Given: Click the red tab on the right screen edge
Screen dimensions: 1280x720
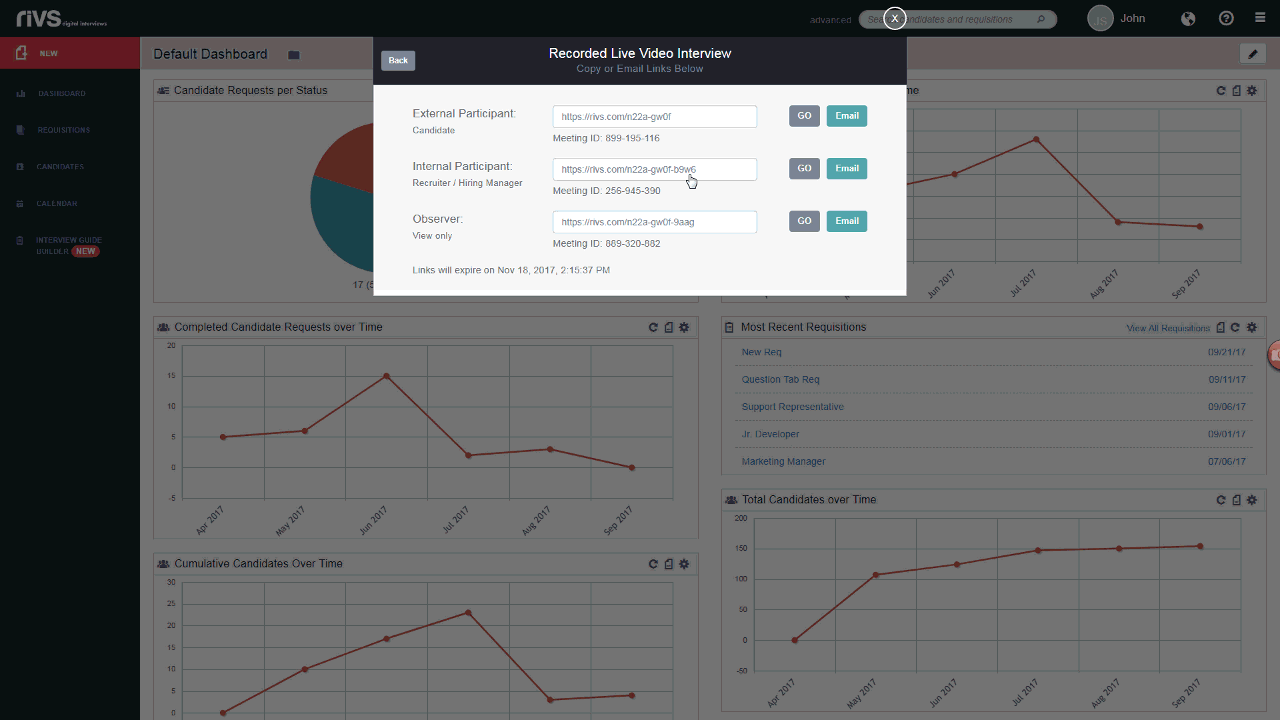Looking at the screenshot, I should click(1274, 355).
